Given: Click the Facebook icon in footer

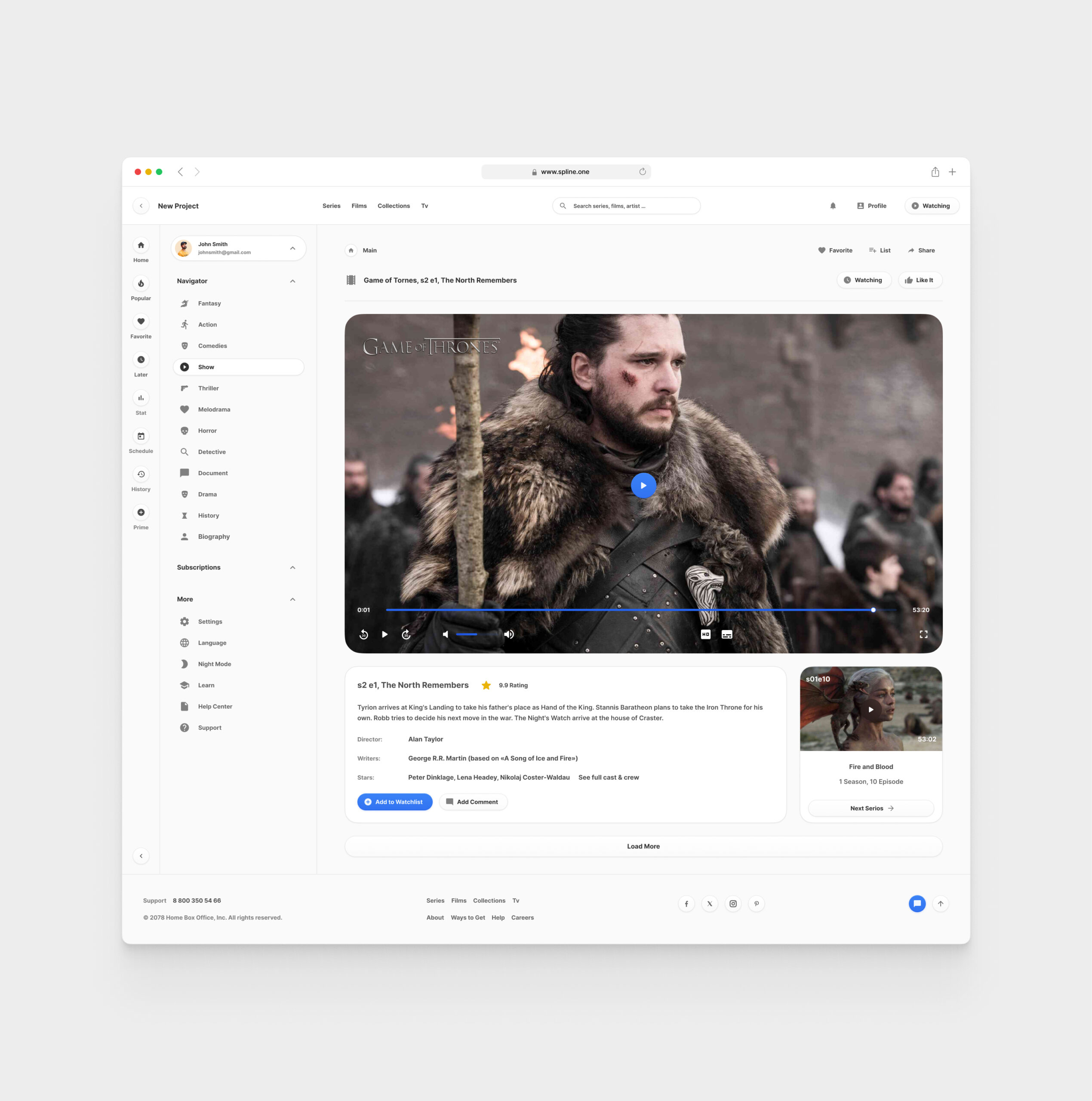Looking at the screenshot, I should tap(686, 903).
